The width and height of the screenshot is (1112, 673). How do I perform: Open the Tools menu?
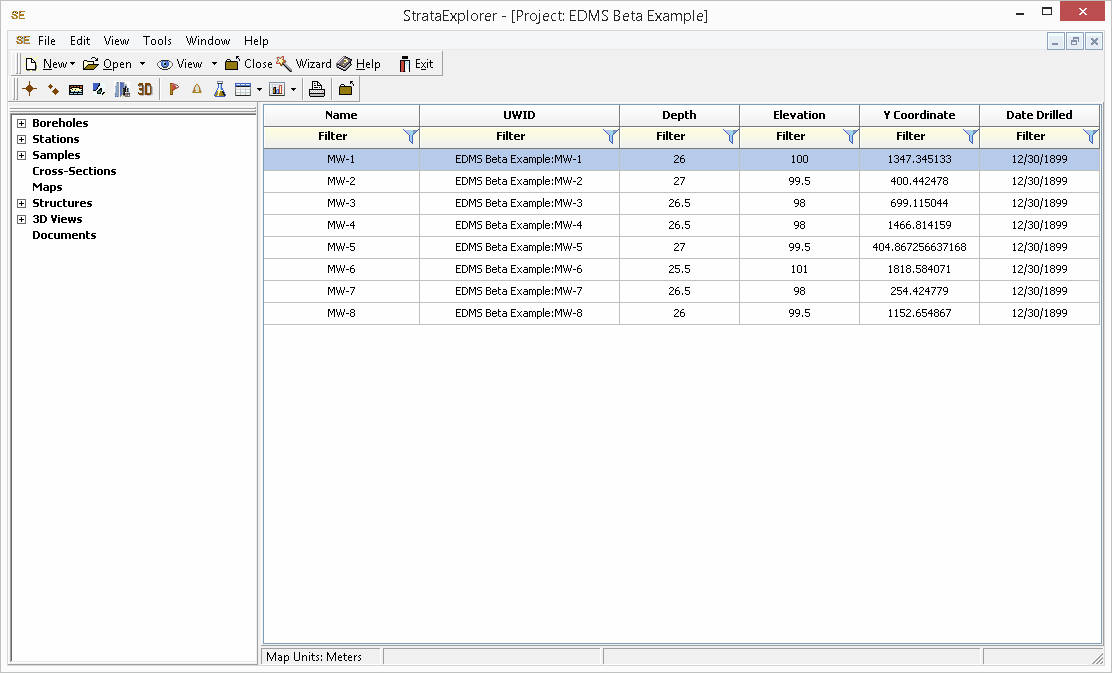pyautogui.click(x=157, y=41)
